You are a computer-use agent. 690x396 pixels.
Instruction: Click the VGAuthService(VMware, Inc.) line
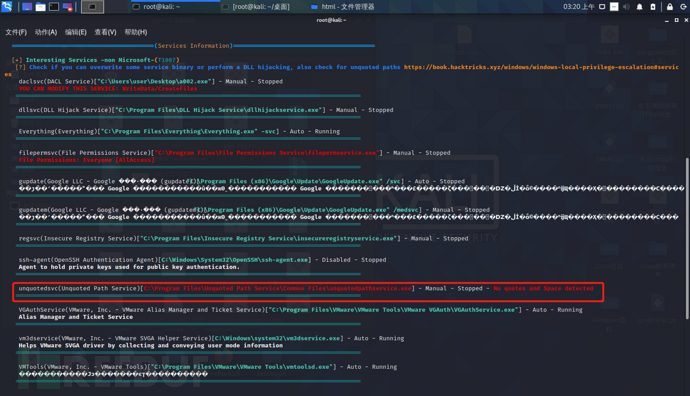click(x=301, y=310)
